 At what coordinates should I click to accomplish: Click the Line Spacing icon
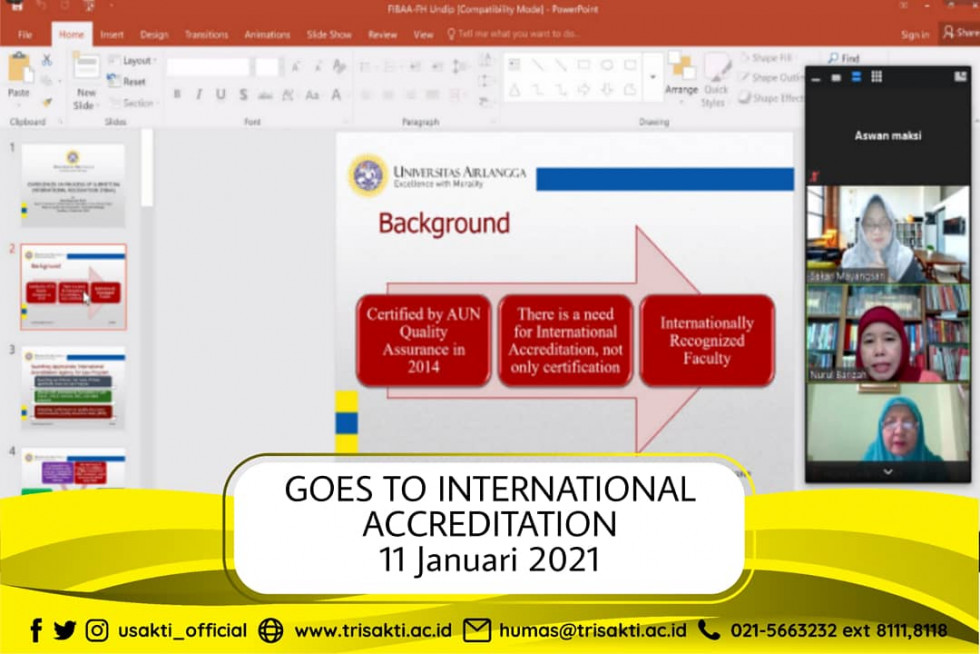(x=459, y=67)
